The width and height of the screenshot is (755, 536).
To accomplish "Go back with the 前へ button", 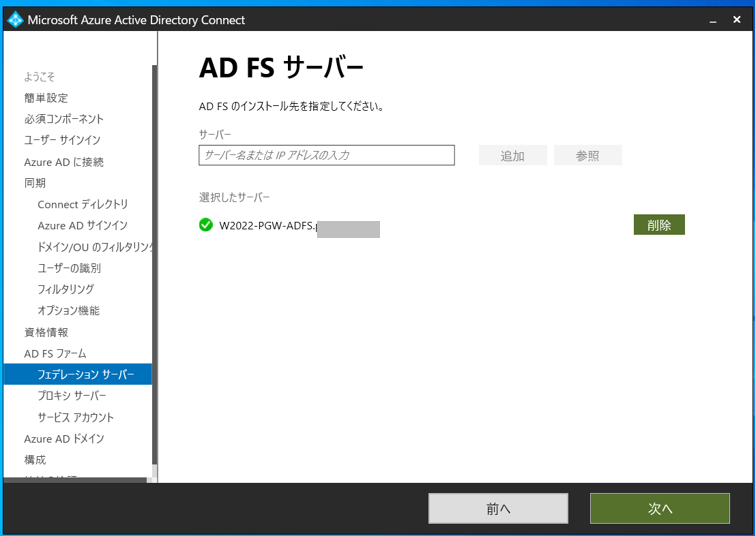I will [x=498, y=508].
